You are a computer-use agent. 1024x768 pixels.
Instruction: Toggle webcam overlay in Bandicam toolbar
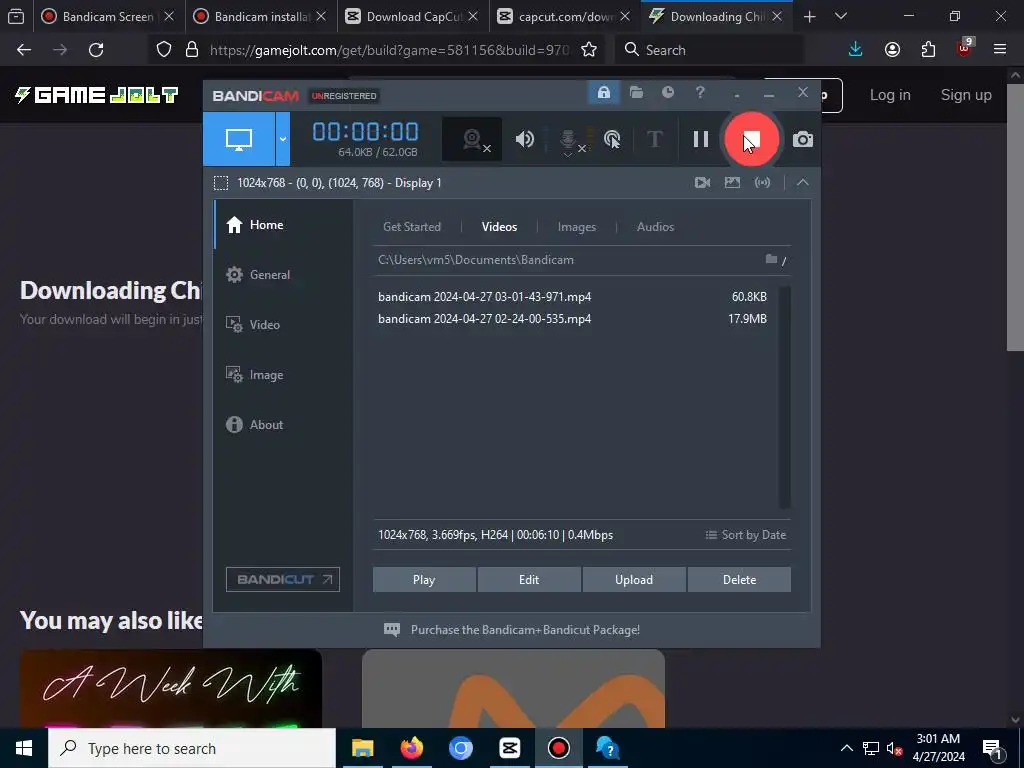click(x=472, y=139)
